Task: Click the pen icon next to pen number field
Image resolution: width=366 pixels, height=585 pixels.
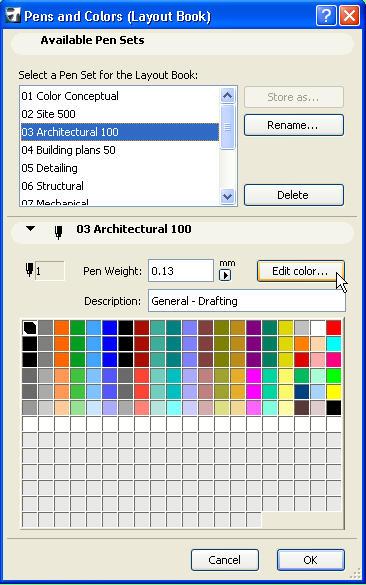Action: [29, 269]
